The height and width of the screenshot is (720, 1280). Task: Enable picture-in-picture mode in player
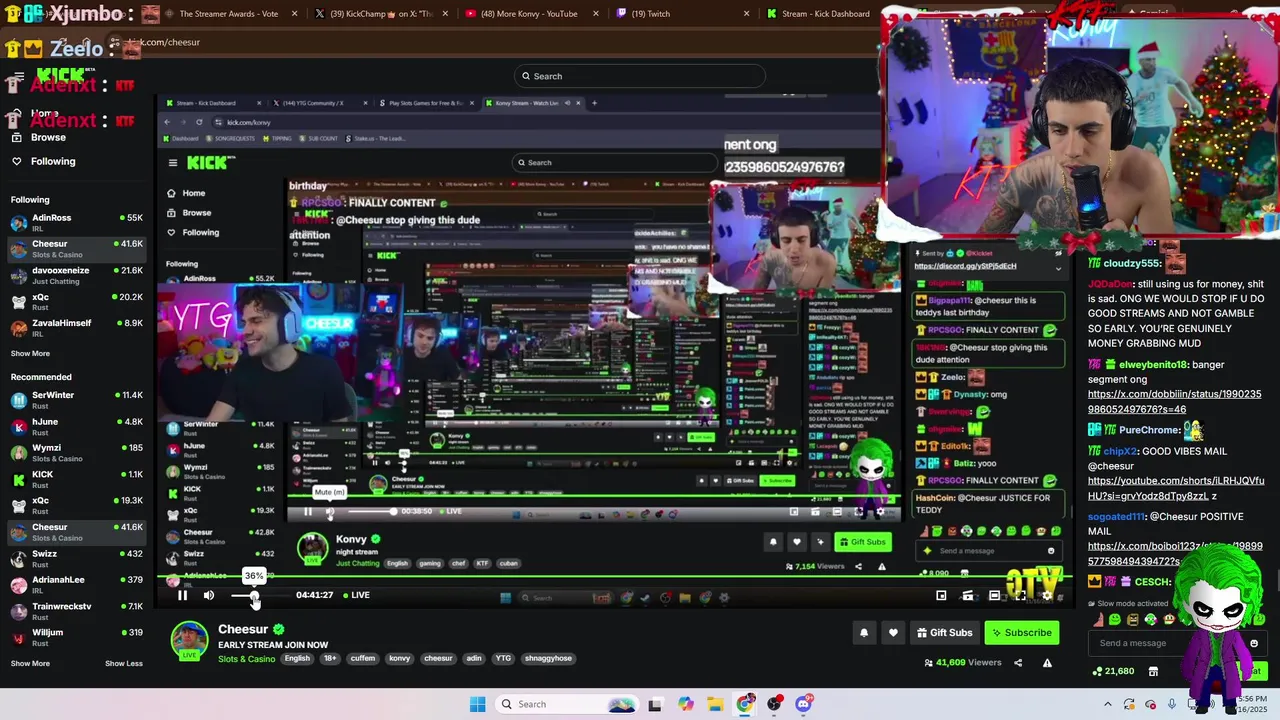coord(941,596)
